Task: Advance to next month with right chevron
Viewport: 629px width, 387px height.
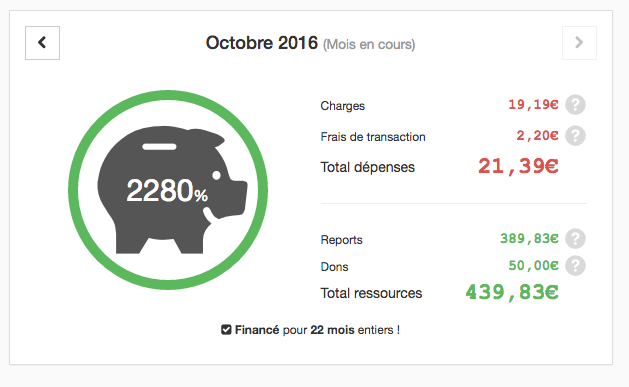Action: [579, 43]
